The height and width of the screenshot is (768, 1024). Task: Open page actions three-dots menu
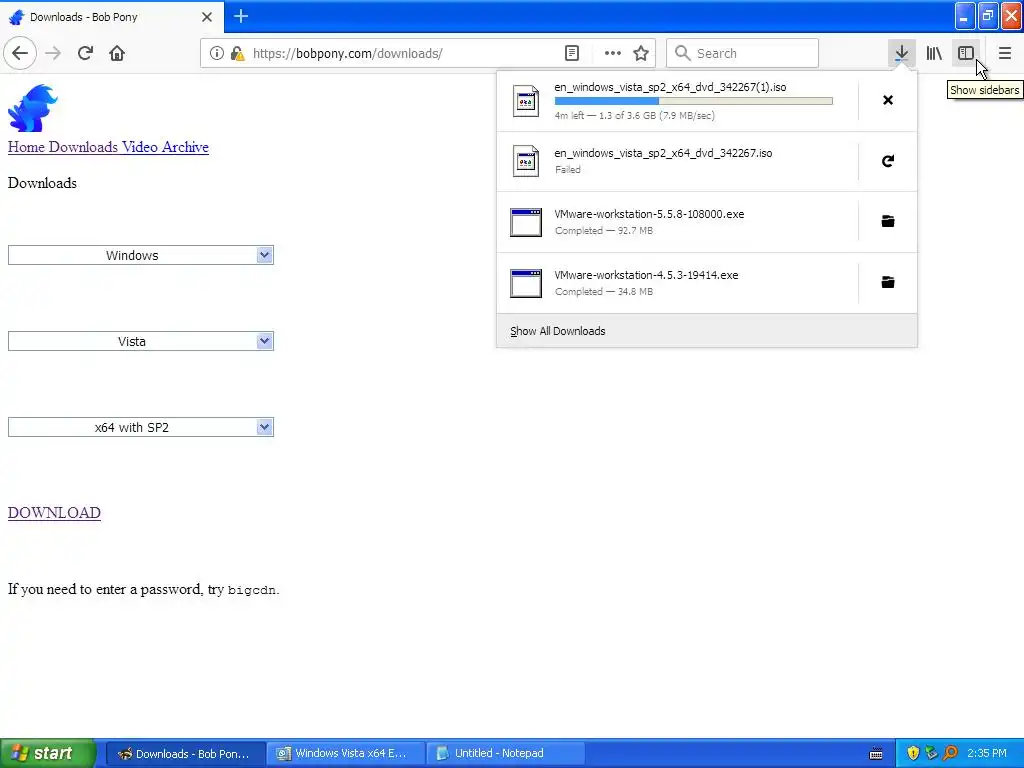tap(613, 54)
